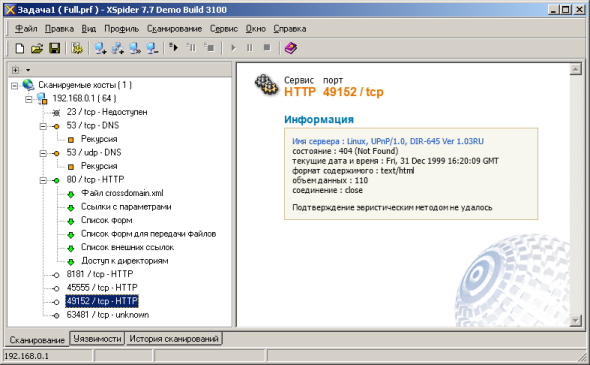Click orange square icon under 53 / udp Рекурсия

[71, 167]
